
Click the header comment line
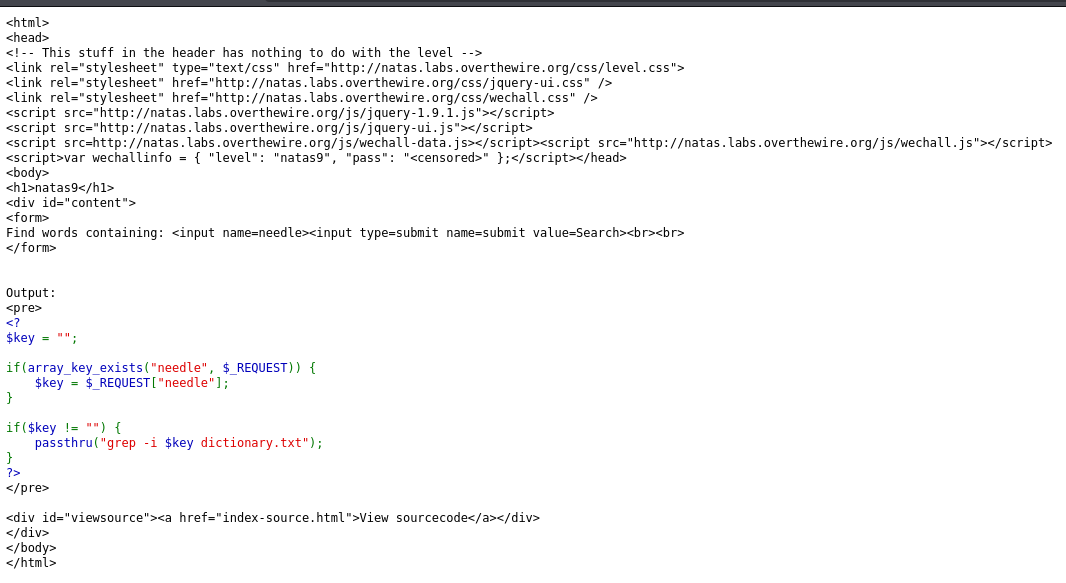coord(244,53)
